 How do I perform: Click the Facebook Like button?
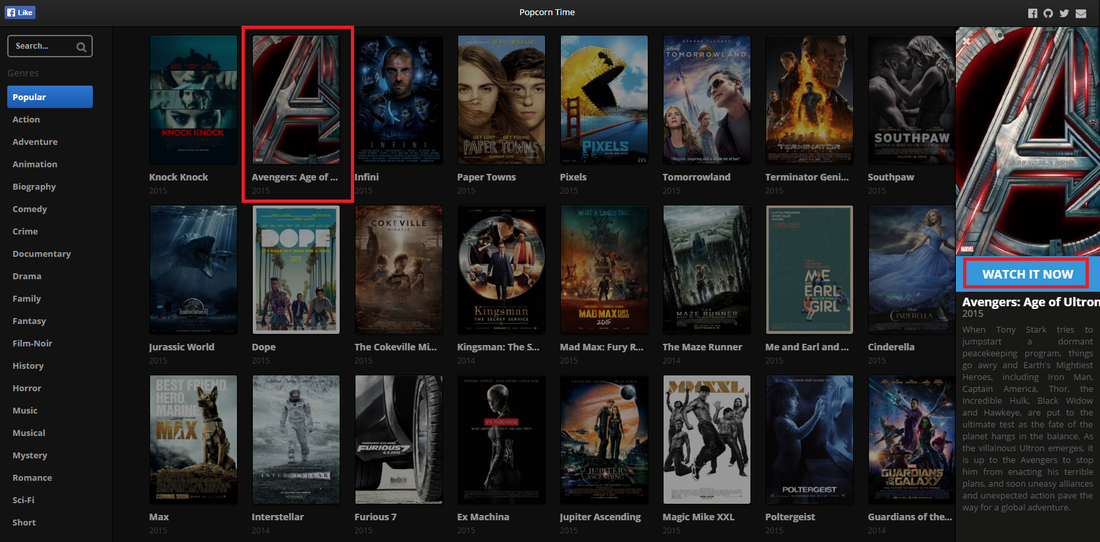[19, 13]
